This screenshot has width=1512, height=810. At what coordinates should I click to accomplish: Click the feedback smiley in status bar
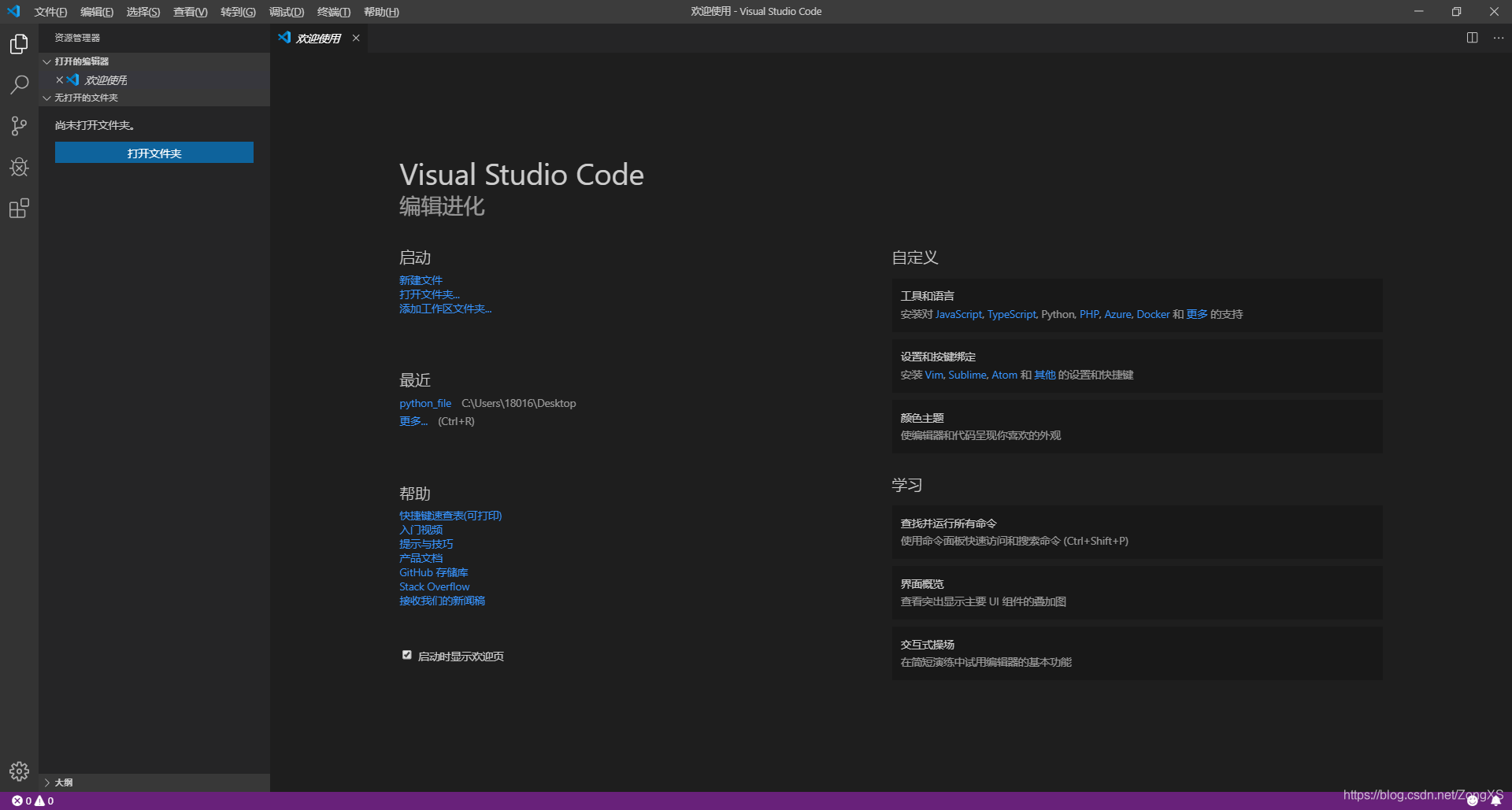1472,801
